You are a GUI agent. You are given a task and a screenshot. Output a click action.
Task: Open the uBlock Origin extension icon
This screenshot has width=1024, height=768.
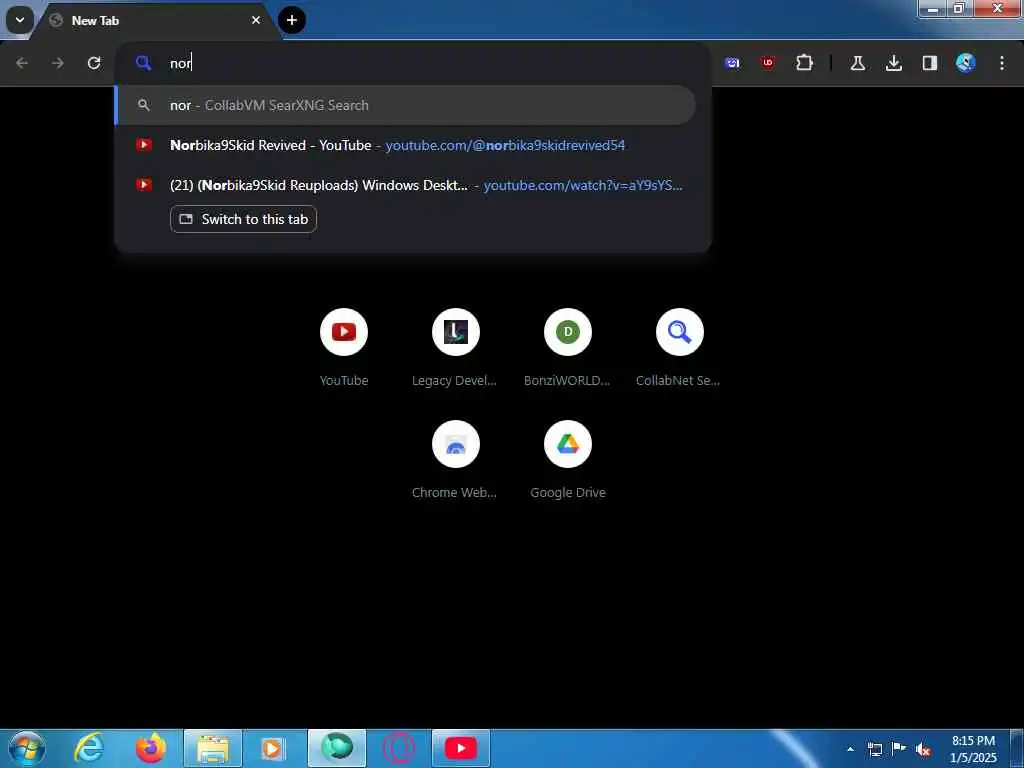coord(768,63)
